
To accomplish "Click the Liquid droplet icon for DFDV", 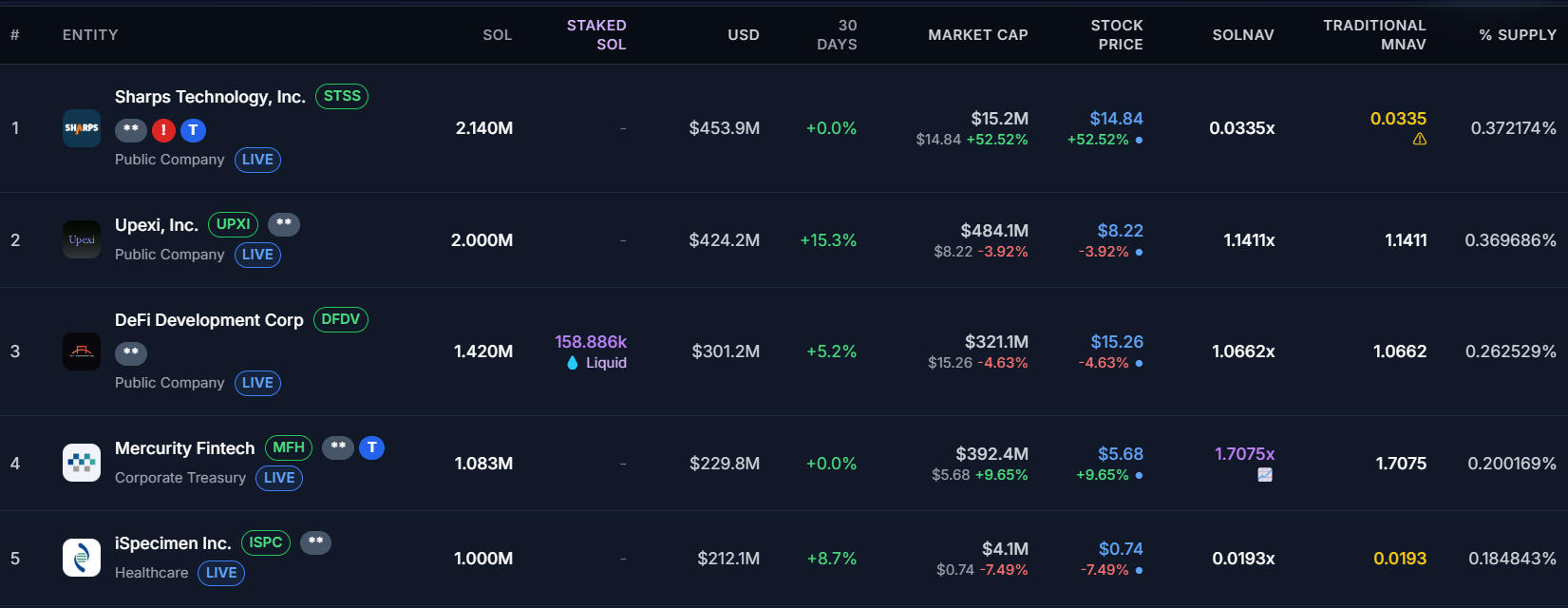I will (x=573, y=363).
